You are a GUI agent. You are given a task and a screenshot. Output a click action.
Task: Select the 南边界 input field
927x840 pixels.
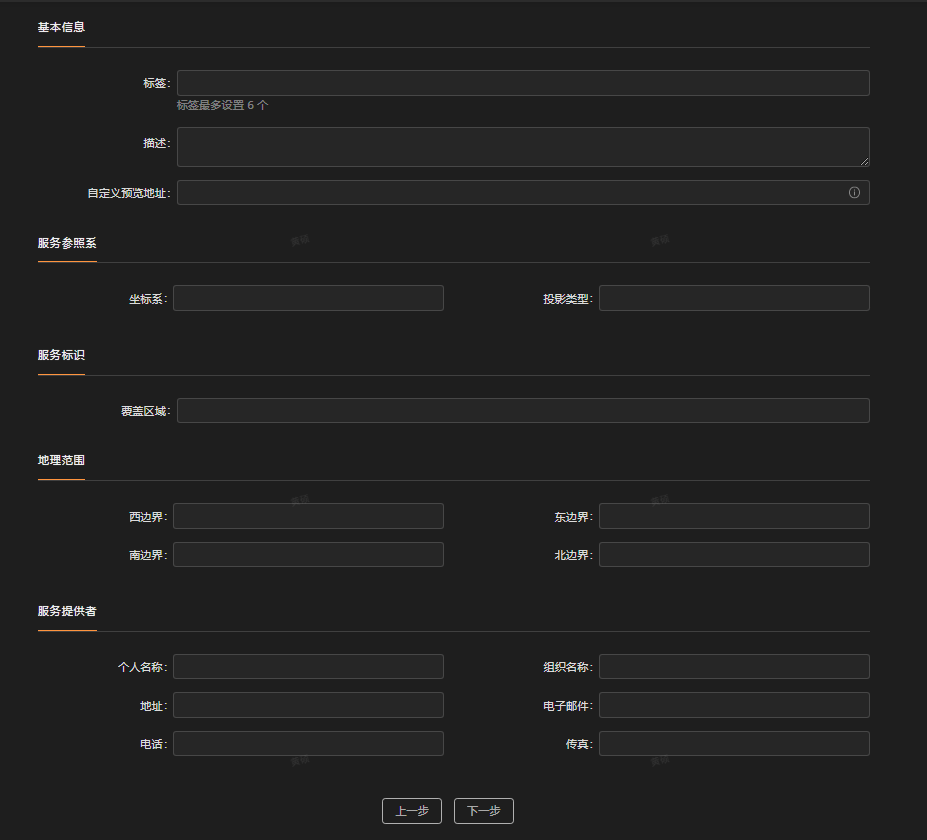tap(308, 554)
